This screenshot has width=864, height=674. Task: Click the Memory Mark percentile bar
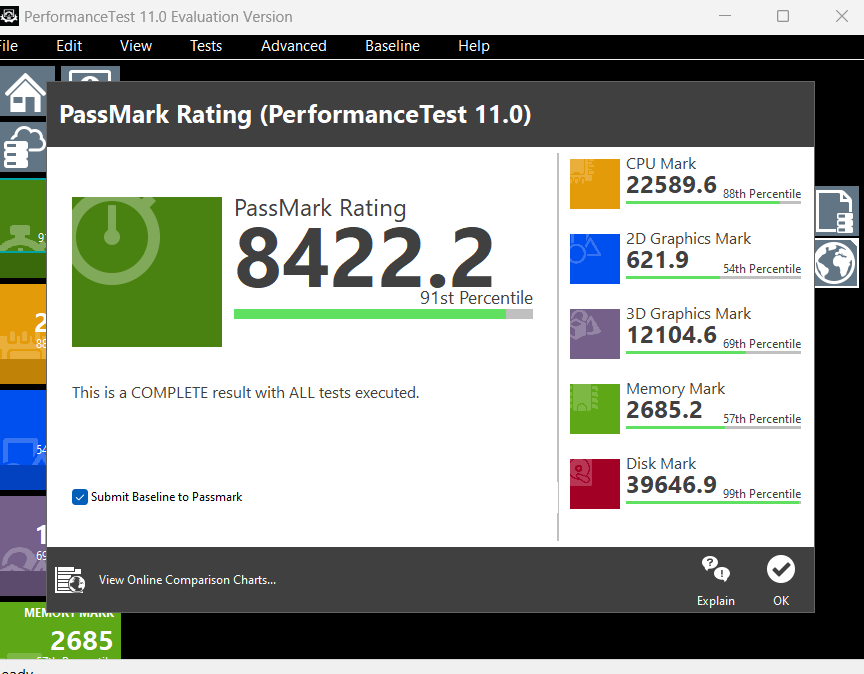pos(713,427)
